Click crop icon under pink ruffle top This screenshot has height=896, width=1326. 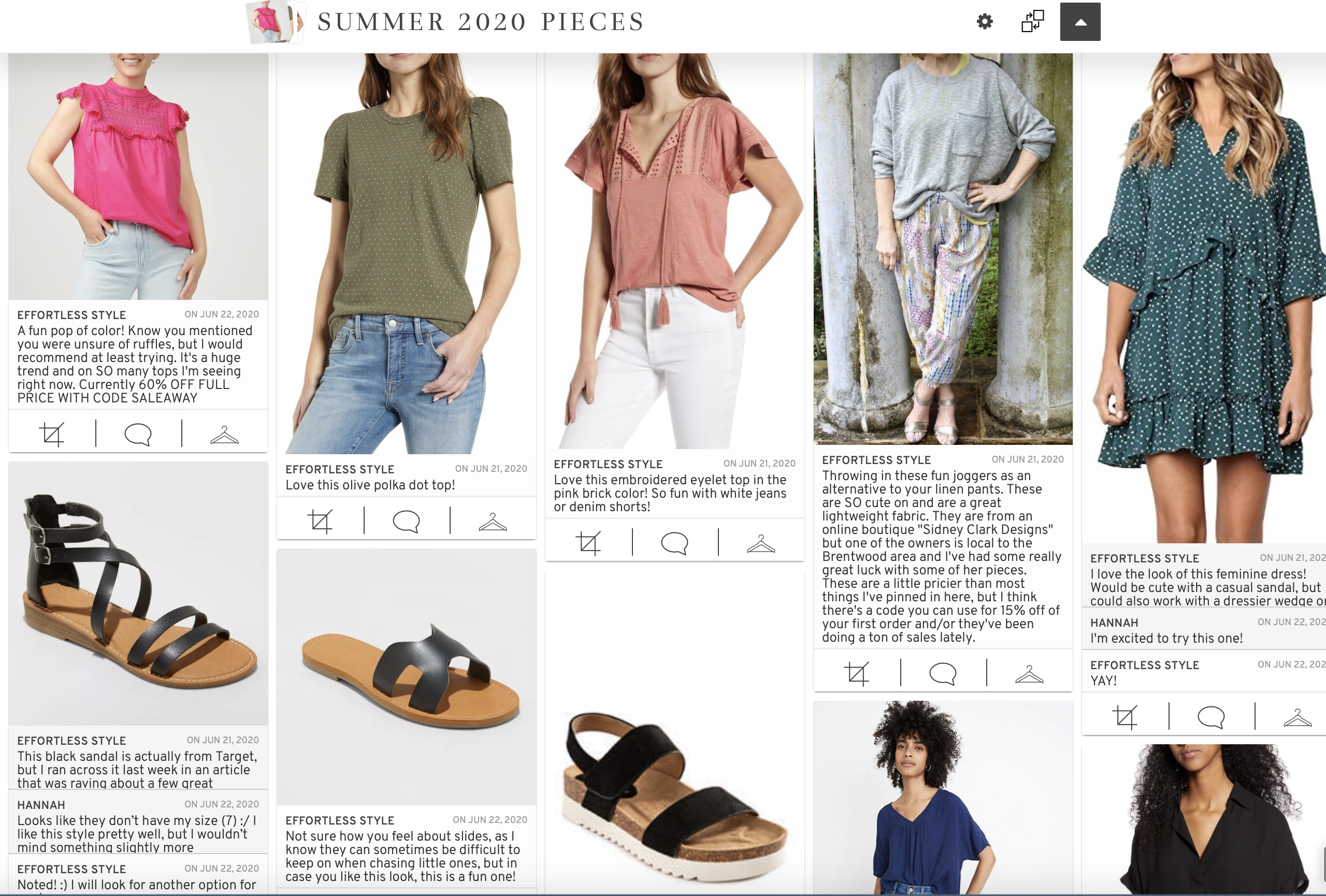click(x=51, y=434)
